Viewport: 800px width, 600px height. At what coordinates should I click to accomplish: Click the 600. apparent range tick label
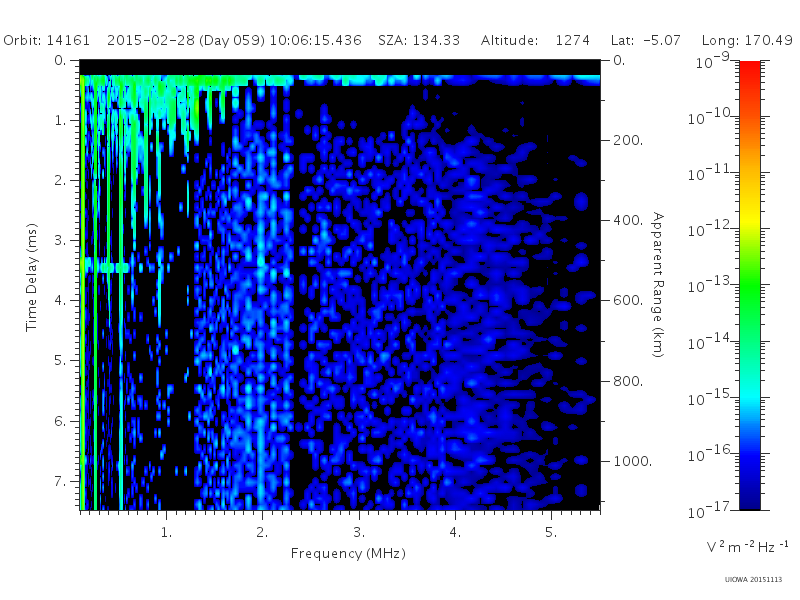pos(628,301)
